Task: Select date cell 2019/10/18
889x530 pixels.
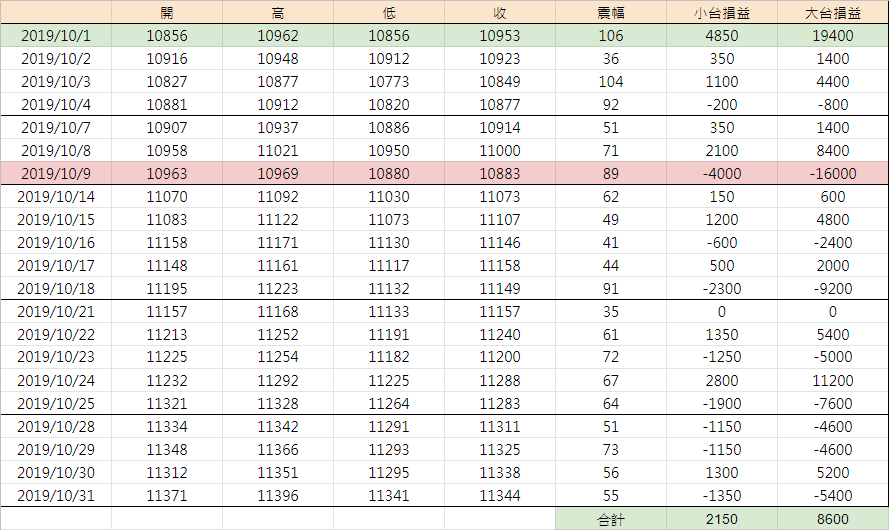Action: pyautogui.click(x=56, y=289)
